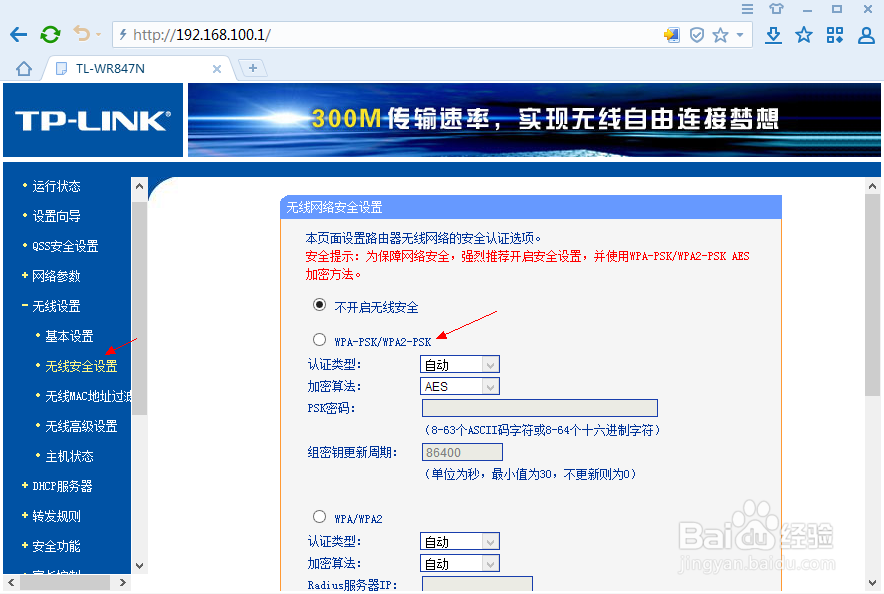Open the user account profile icon
The image size is (884, 594).
tap(866, 35)
